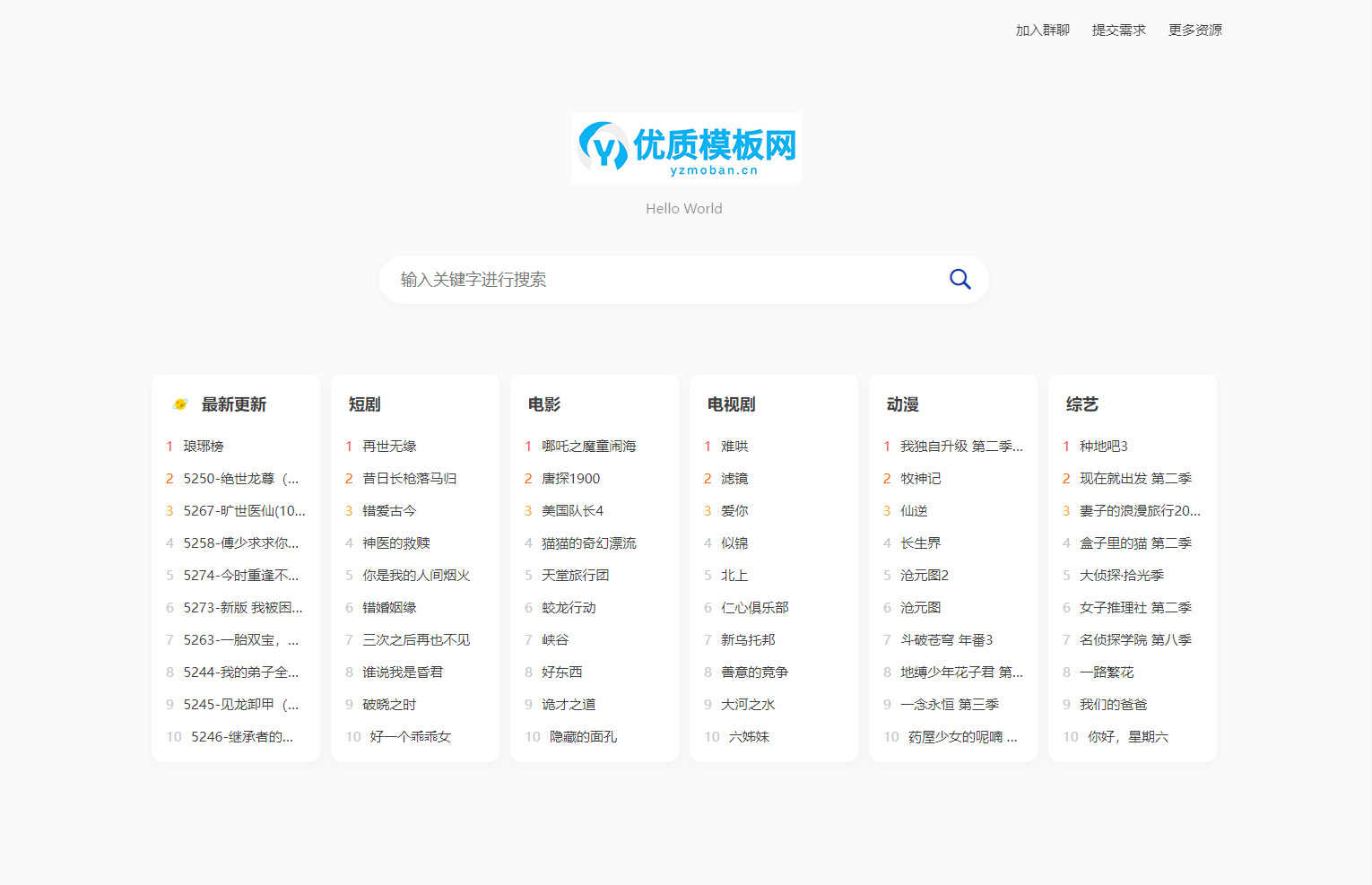This screenshot has height=885, width=1372.
Task: Click 再世无缘 in the 短剧 list
Action: pyautogui.click(x=387, y=446)
